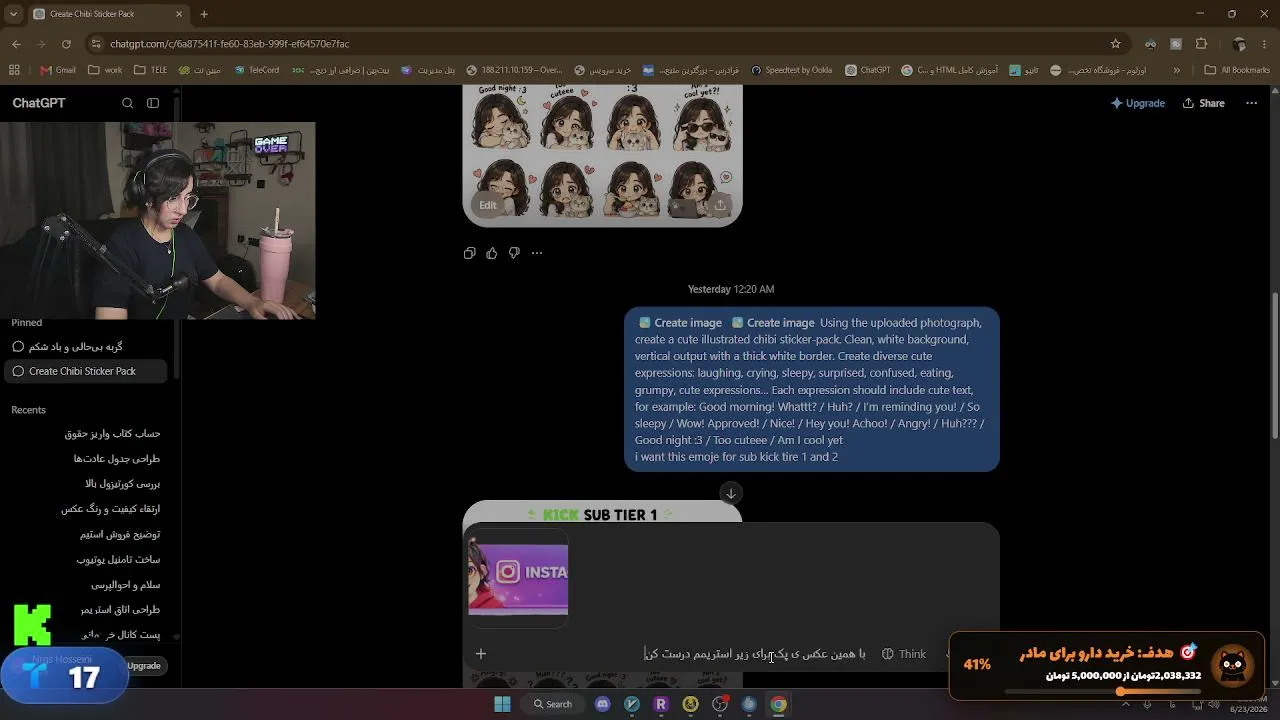
Task: Open Google Chrome from the taskbar
Action: click(x=778, y=704)
